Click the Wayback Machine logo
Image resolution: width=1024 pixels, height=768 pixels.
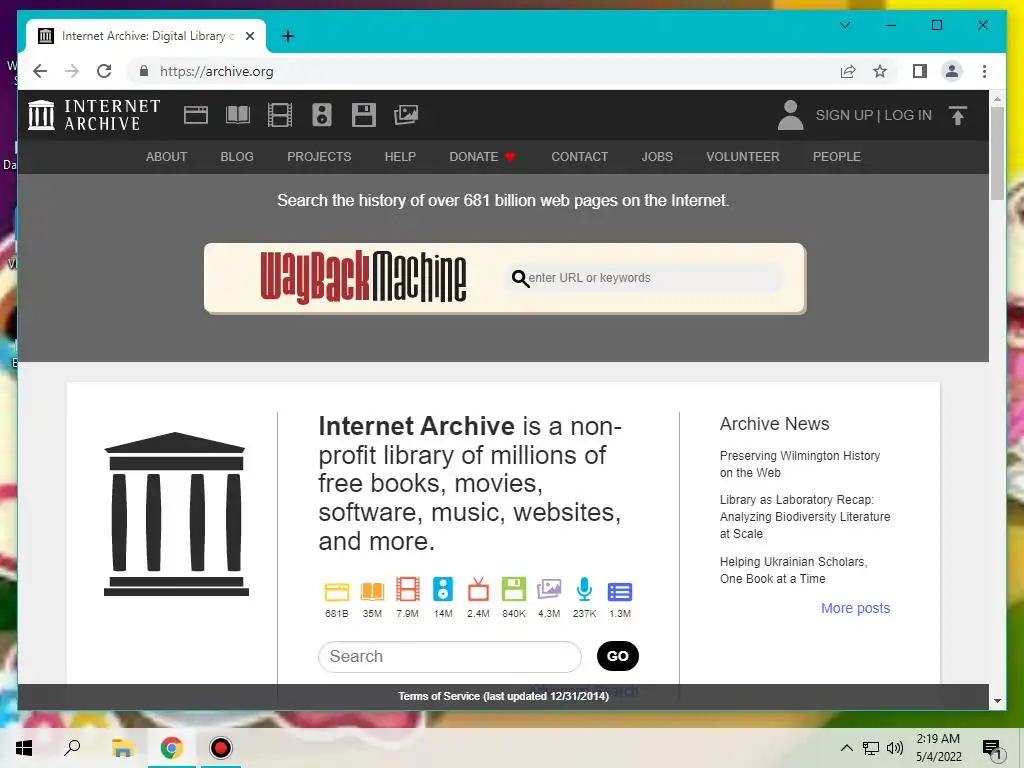point(363,278)
